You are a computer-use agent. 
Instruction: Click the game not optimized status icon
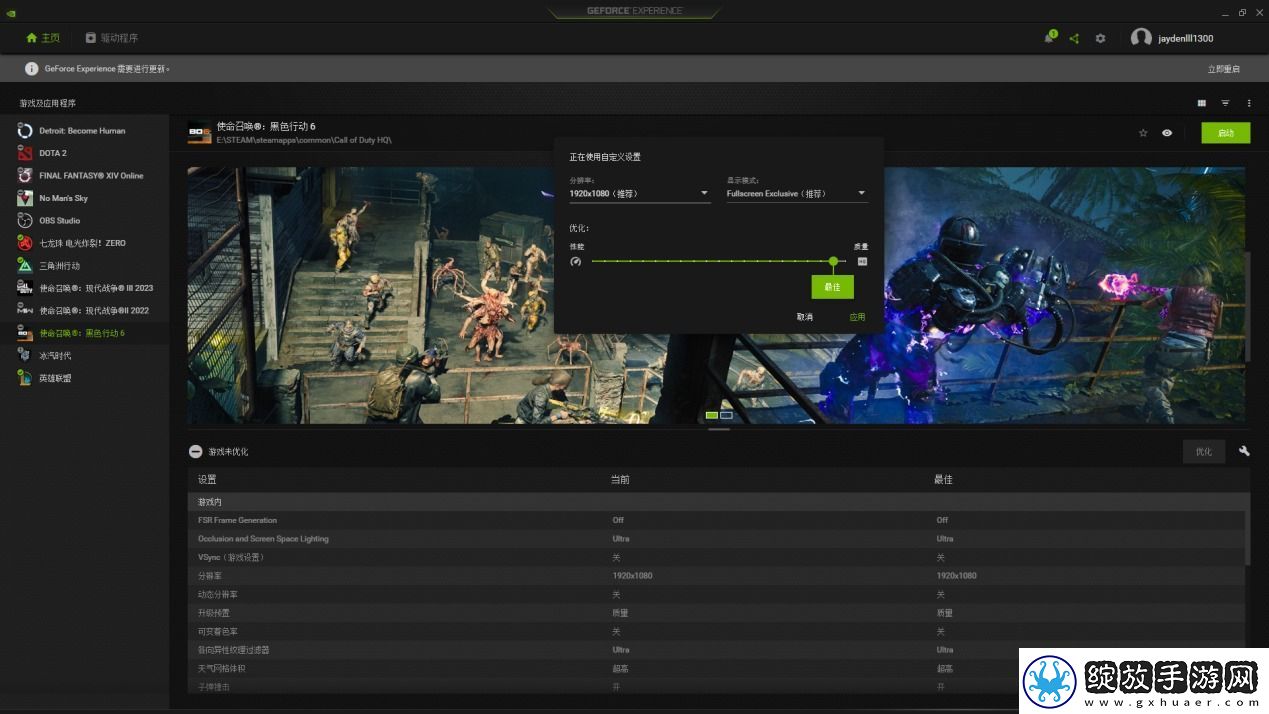pyautogui.click(x=195, y=452)
